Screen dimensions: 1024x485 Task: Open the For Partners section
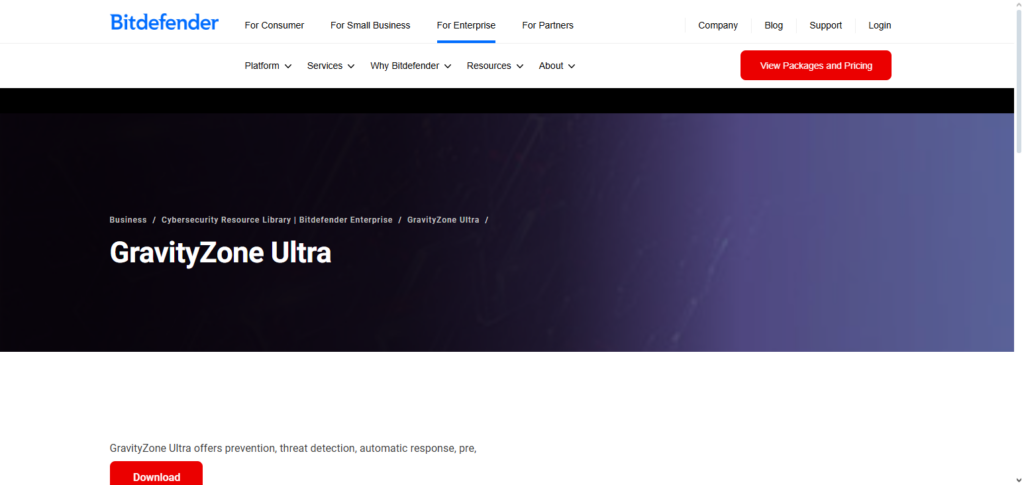[x=548, y=25]
